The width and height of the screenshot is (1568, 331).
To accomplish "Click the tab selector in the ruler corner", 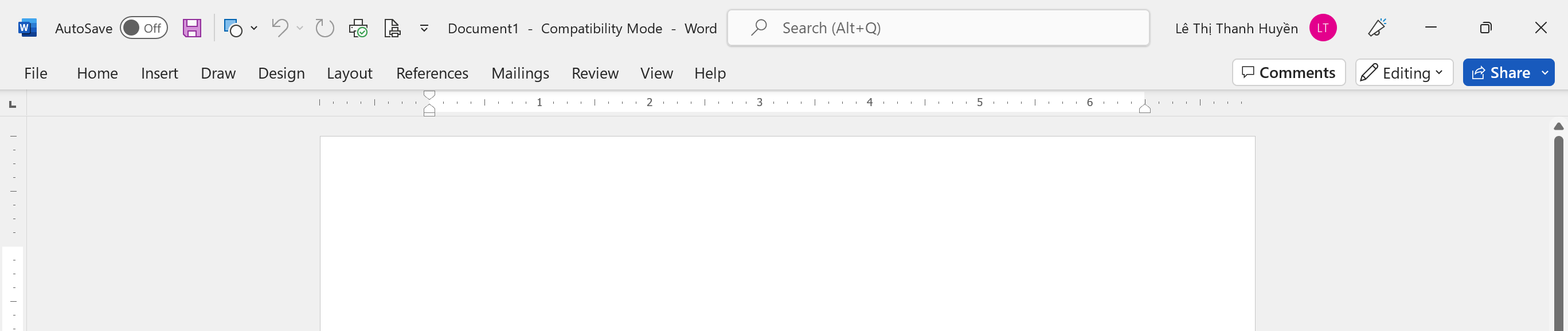I will [13, 104].
